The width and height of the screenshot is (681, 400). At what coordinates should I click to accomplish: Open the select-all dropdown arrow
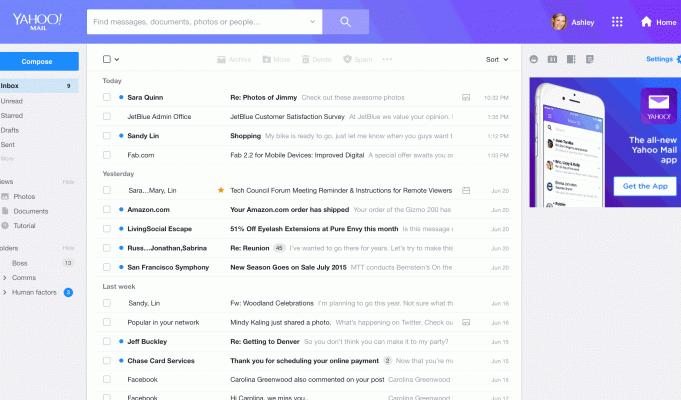coord(117,60)
